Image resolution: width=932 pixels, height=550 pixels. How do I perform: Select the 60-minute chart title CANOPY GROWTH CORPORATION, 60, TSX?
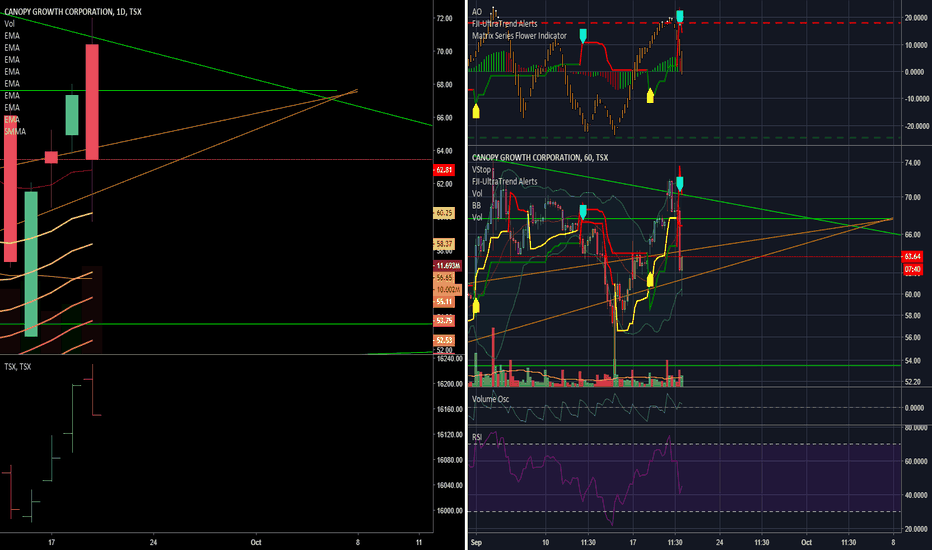(540, 158)
